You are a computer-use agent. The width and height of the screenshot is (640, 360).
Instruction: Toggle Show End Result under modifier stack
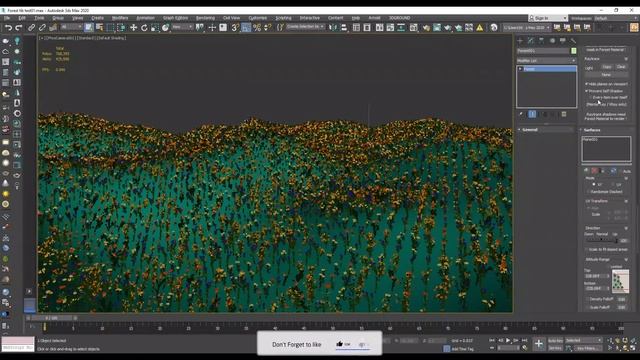532,115
